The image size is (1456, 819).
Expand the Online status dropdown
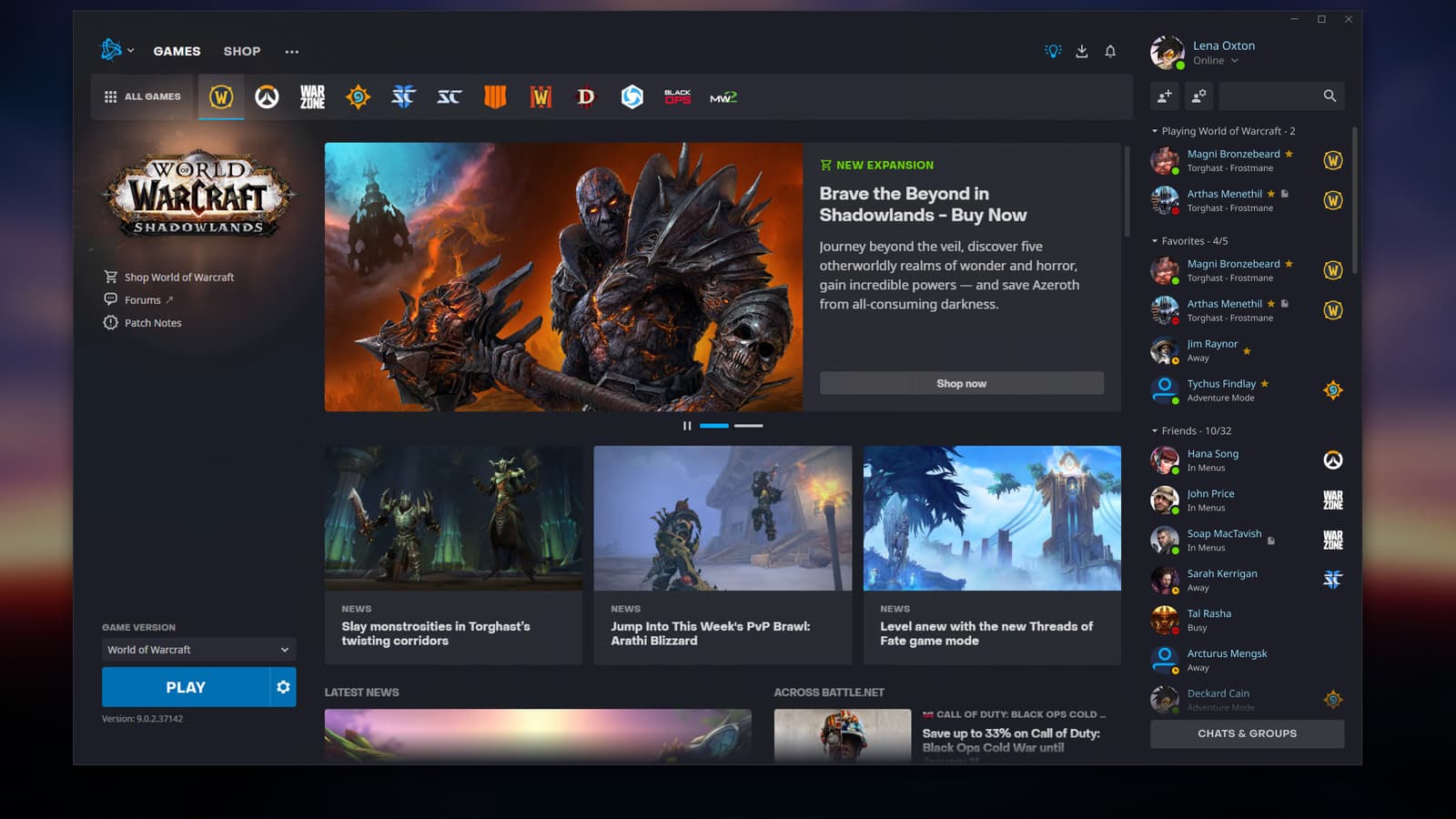pyautogui.click(x=1216, y=61)
